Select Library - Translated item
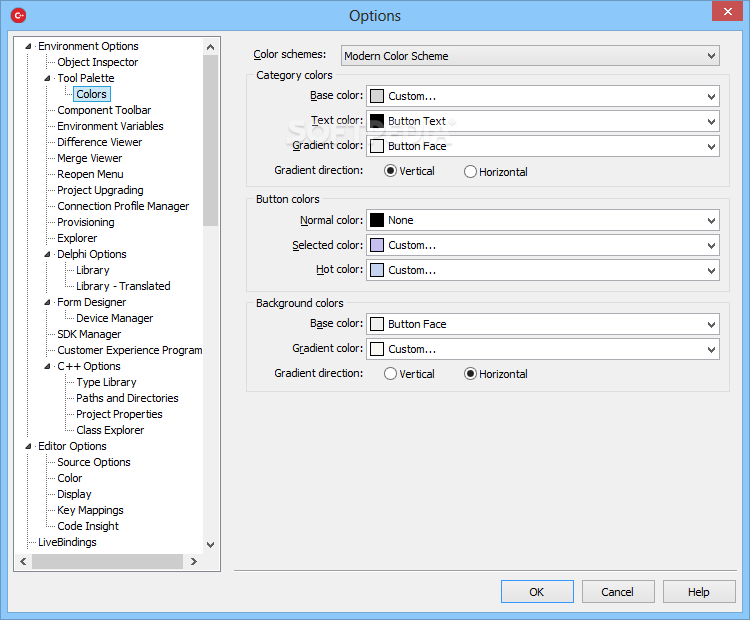This screenshot has width=750, height=620. point(123,286)
